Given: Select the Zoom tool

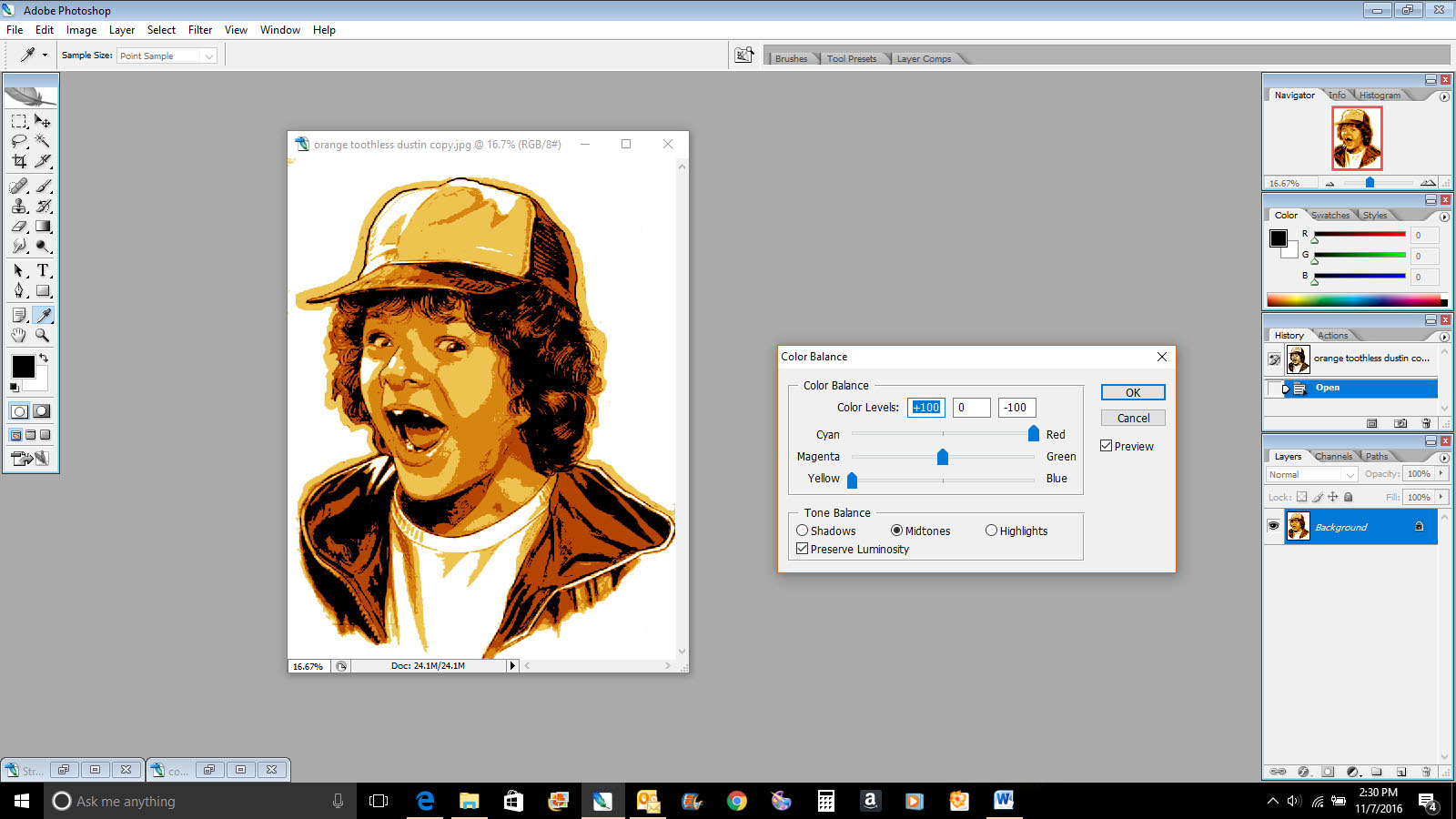Looking at the screenshot, I should 43,335.
